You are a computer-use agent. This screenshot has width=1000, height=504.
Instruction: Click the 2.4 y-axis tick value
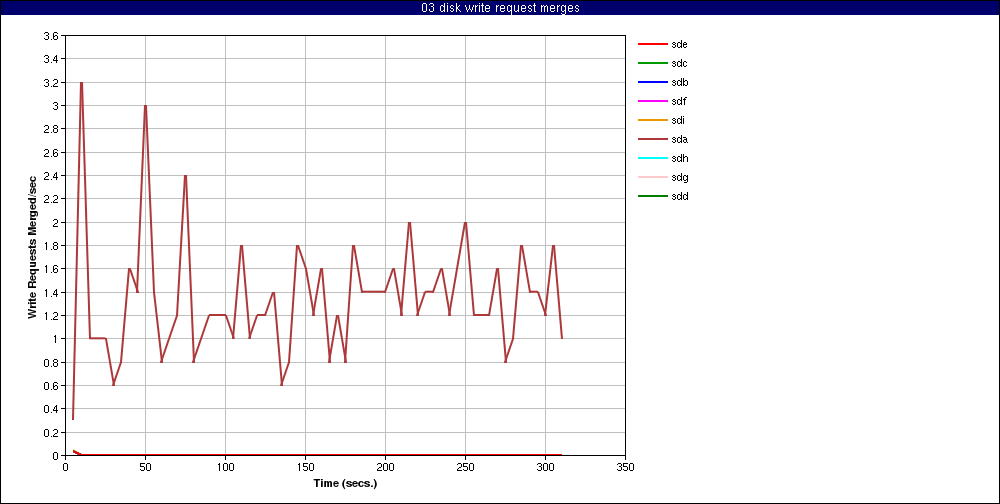tap(52, 175)
